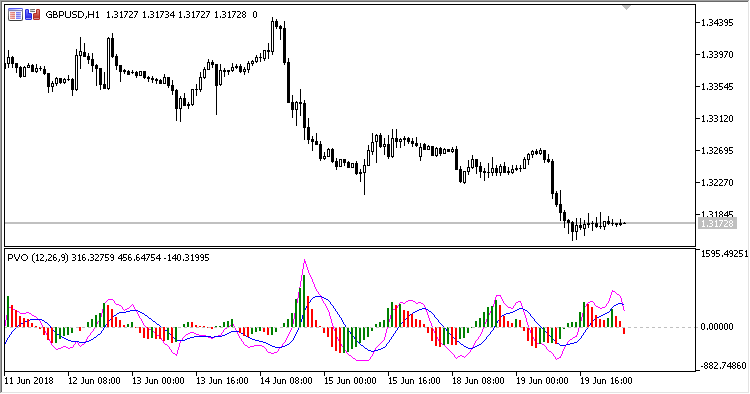This screenshot has height=394, width=750.
Task: Click the 1.33120 price scale value
Action: point(717,119)
